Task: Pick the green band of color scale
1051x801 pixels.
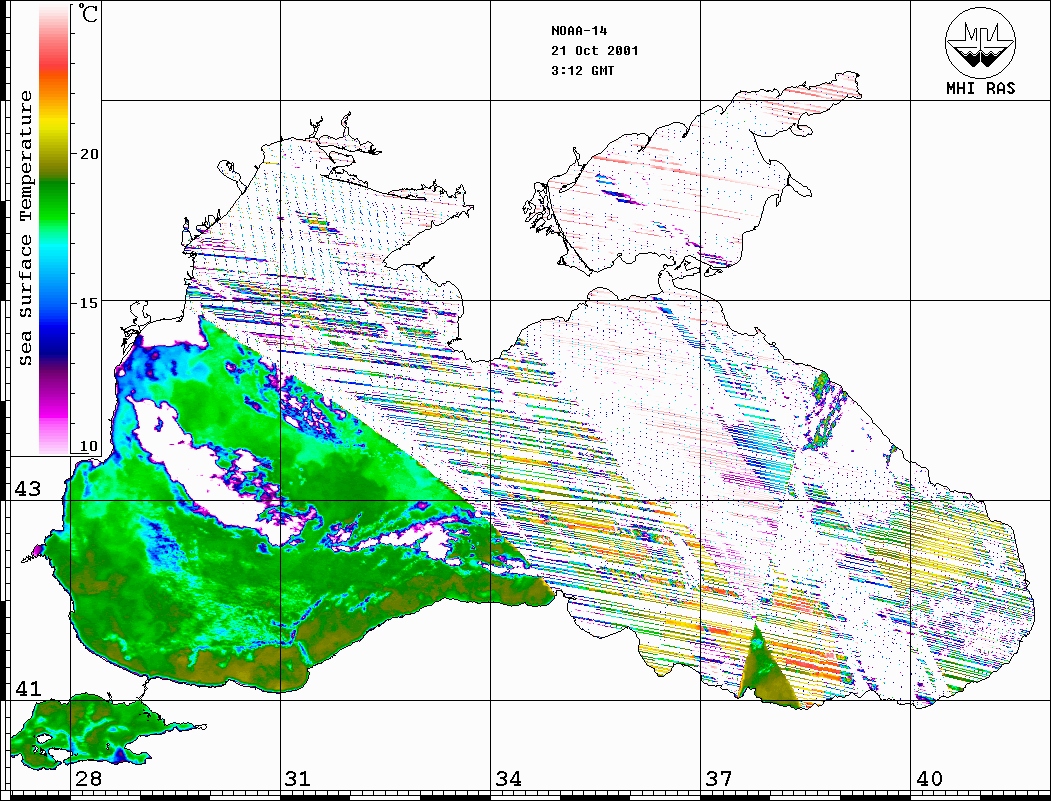Action: point(54,201)
